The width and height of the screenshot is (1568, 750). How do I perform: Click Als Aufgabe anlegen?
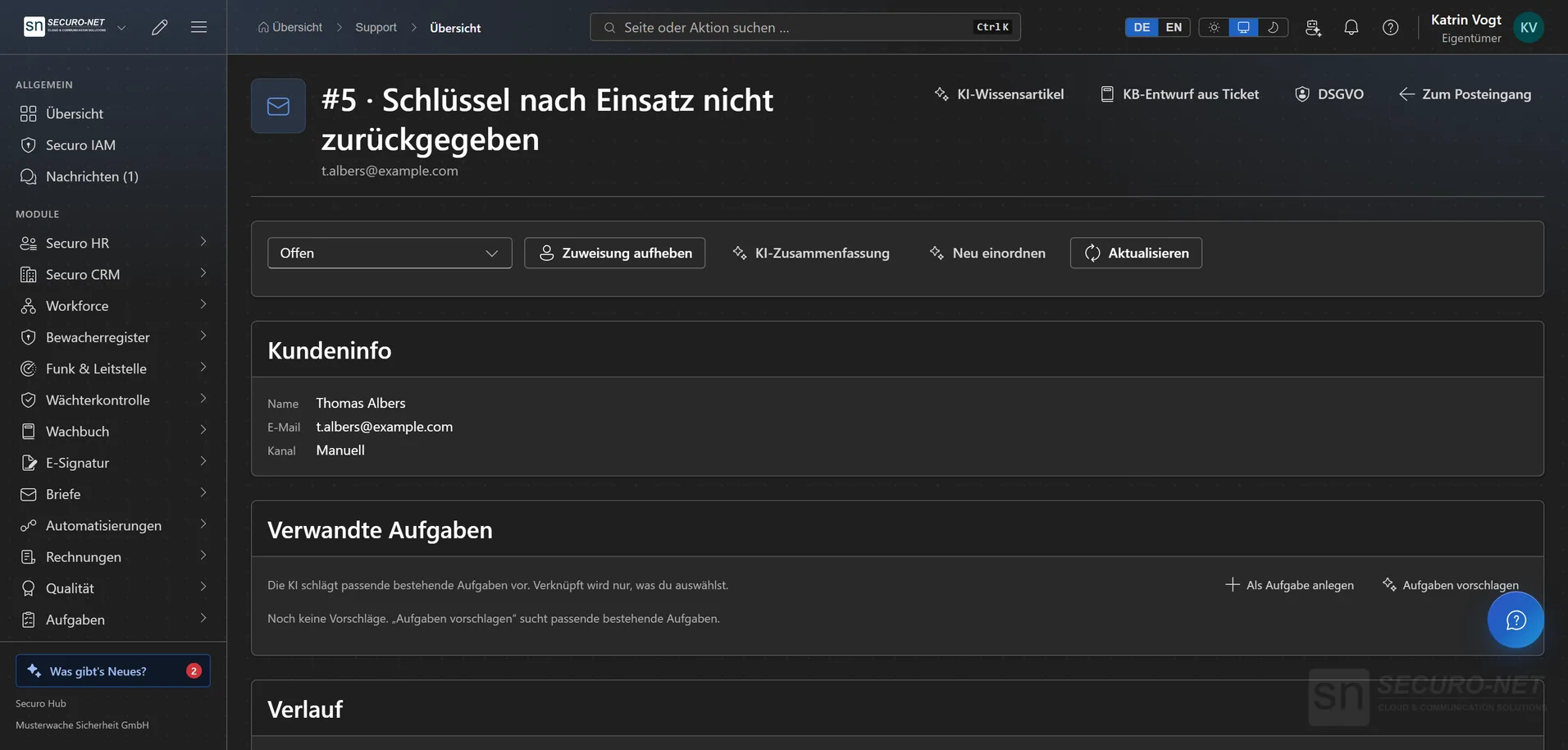(1289, 585)
